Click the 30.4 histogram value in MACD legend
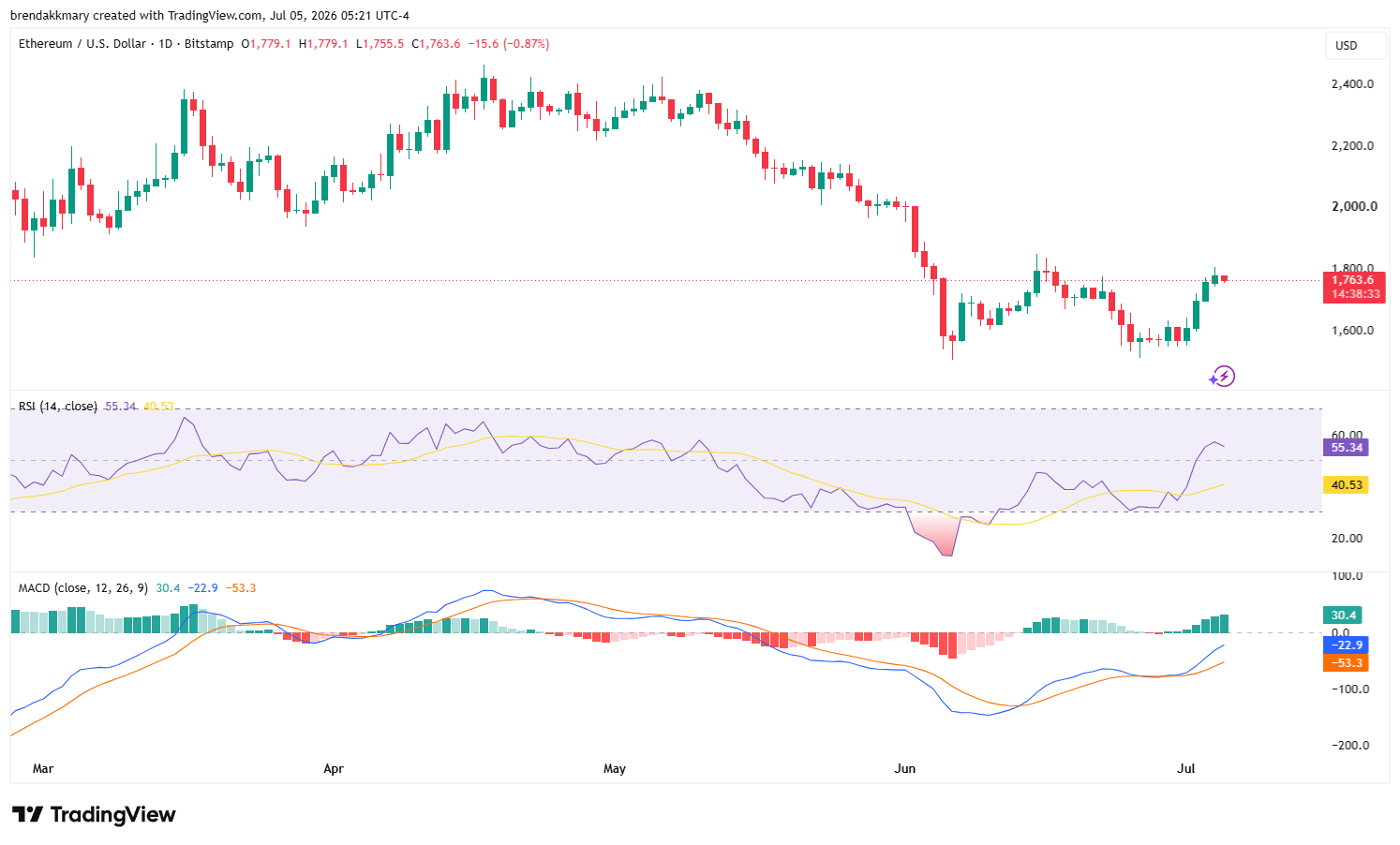Image resolution: width=1400 pixels, height=845 pixels. 168,588
